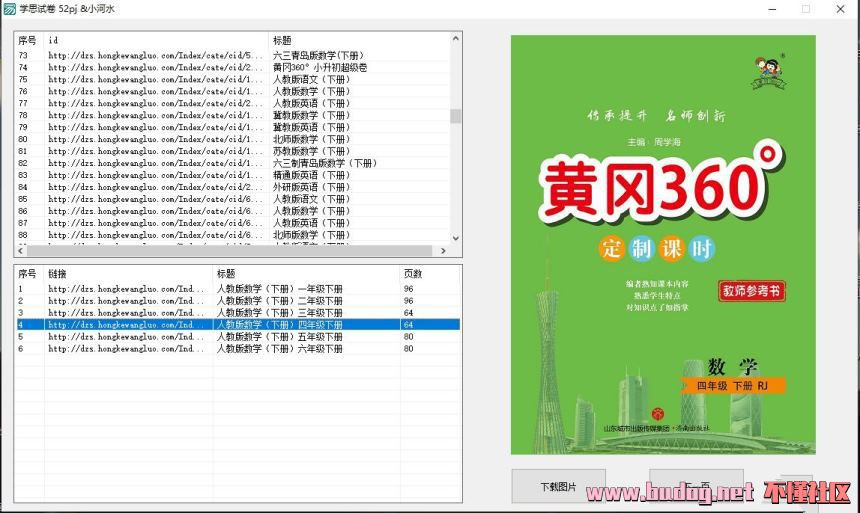This screenshot has width=860, height=513.
Task: Click the upper list vertical scrollbar thumb
Action: [x=455, y=116]
